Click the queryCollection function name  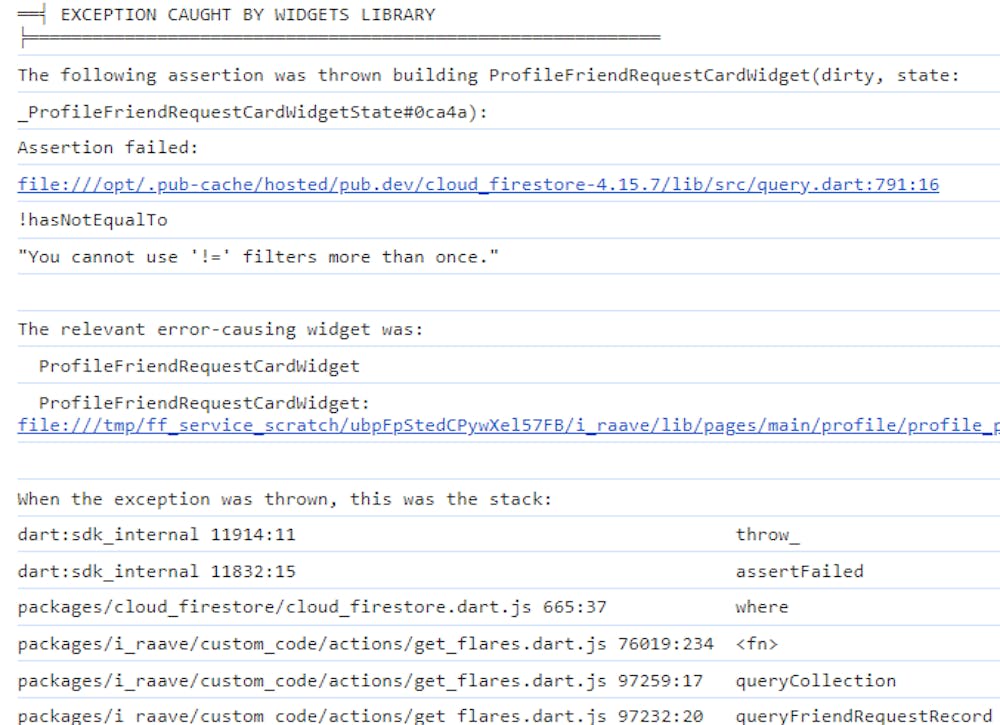coord(815,681)
